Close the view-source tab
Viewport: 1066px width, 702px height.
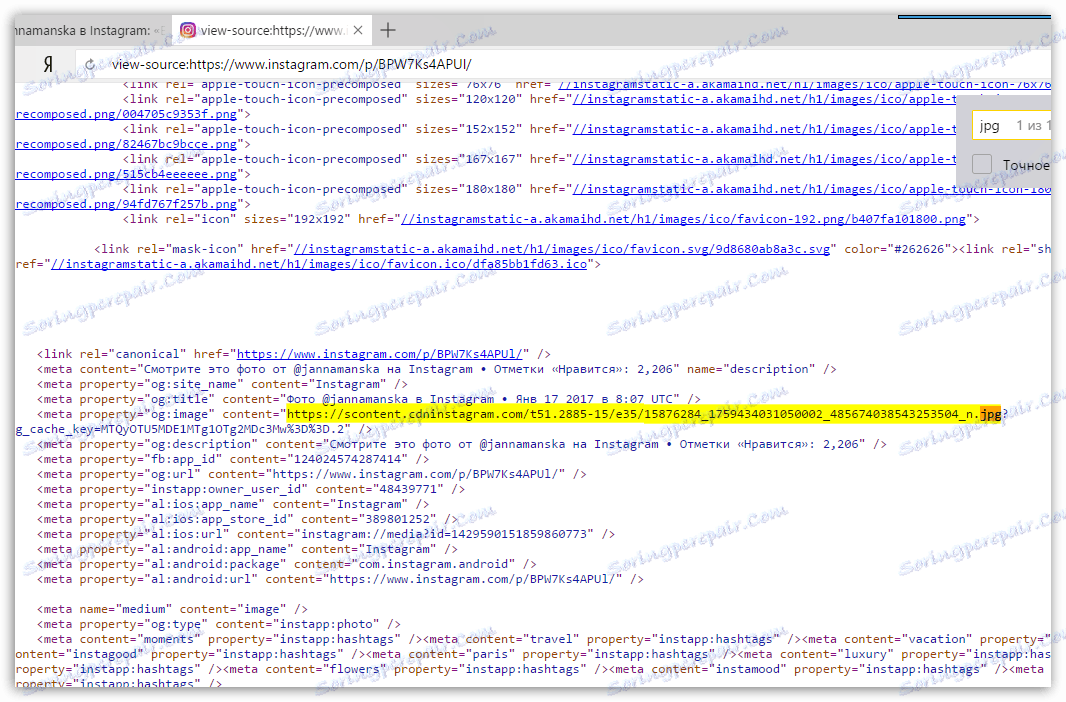358,30
